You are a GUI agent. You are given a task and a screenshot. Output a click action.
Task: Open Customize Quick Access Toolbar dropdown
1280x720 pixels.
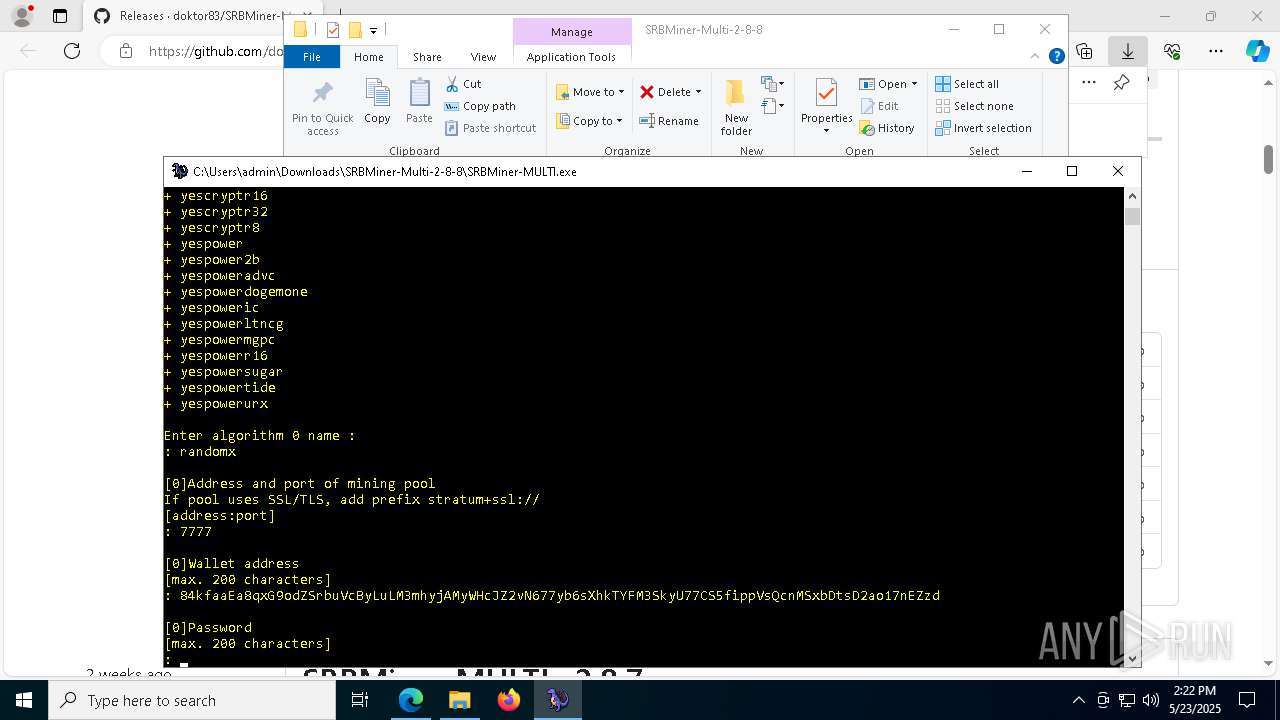373,30
